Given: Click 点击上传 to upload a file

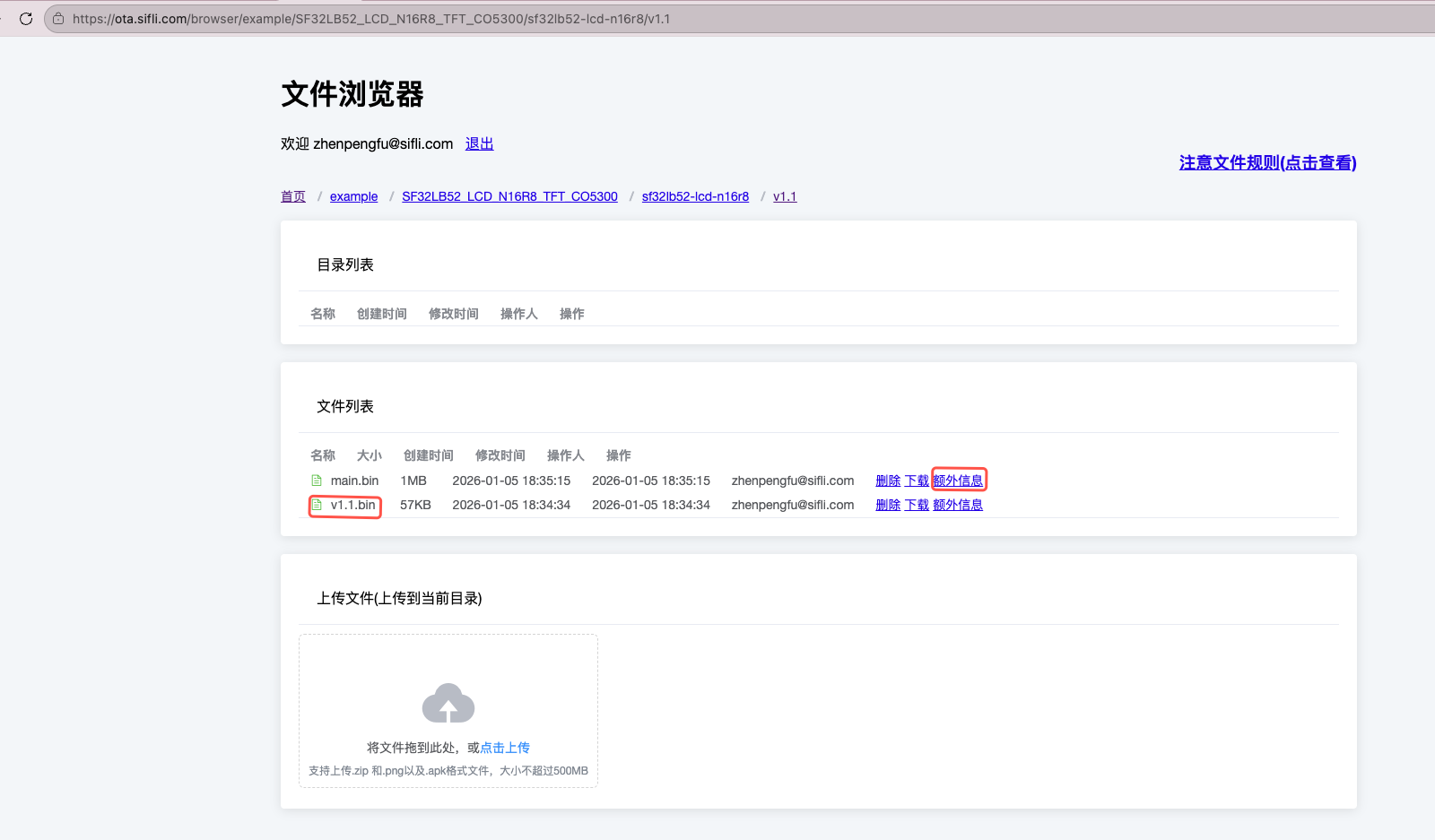Looking at the screenshot, I should pos(505,748).
